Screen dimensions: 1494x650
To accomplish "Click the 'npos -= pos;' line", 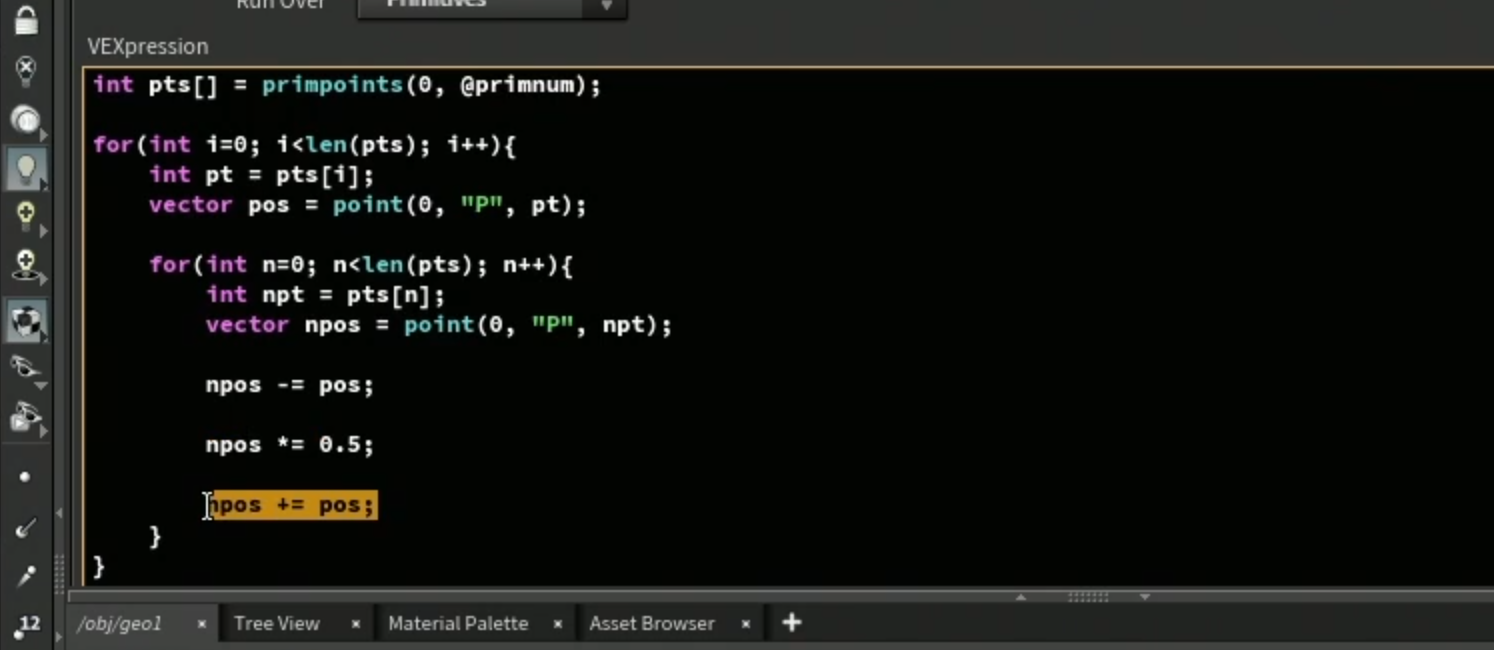I will (x=289, y=385).
